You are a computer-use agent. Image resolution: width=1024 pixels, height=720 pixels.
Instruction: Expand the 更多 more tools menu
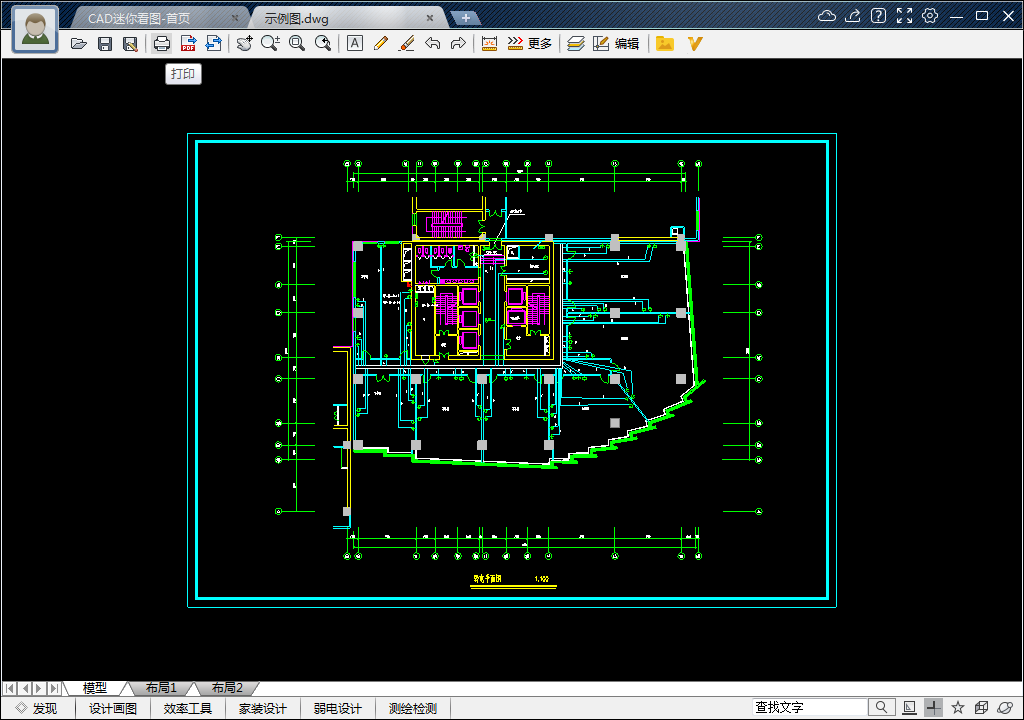(529, 43)
